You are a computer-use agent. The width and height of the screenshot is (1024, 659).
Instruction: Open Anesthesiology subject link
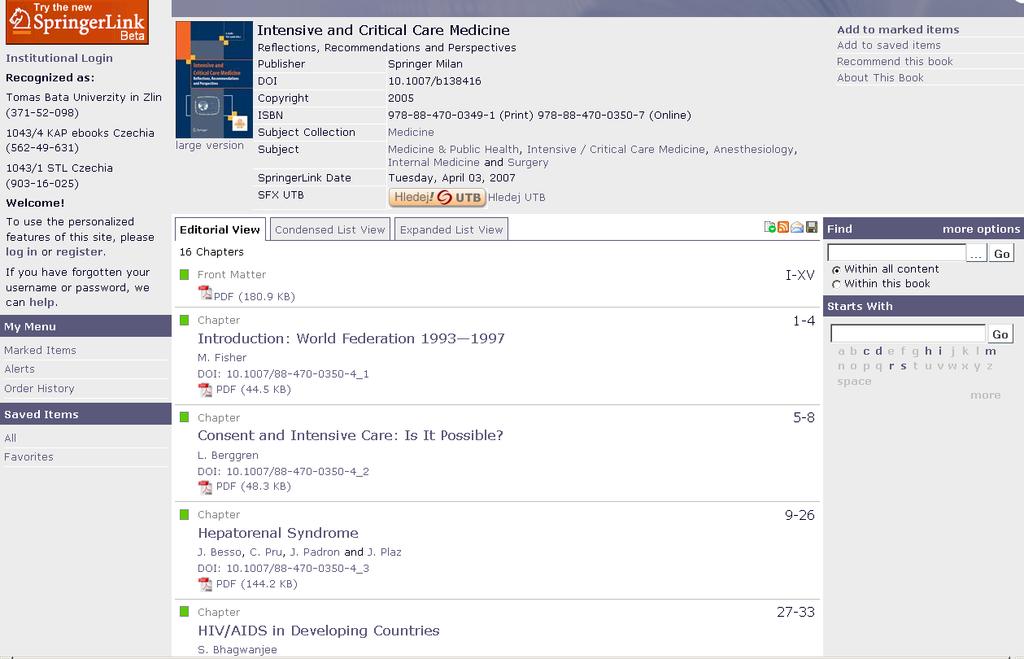754,149
